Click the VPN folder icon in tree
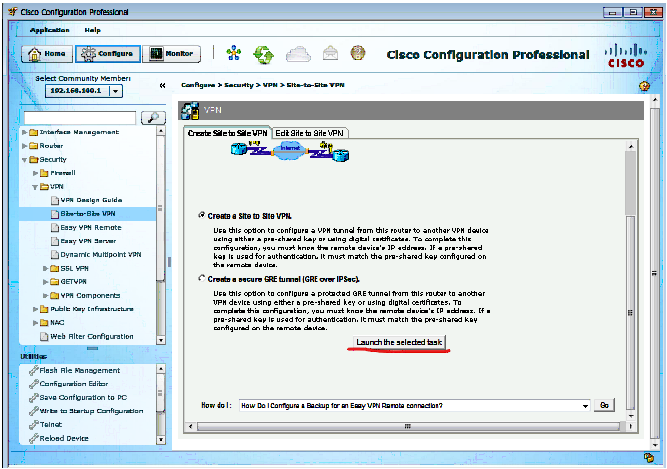This screenshot has height=469, width=667. click(x=44, y=187)
